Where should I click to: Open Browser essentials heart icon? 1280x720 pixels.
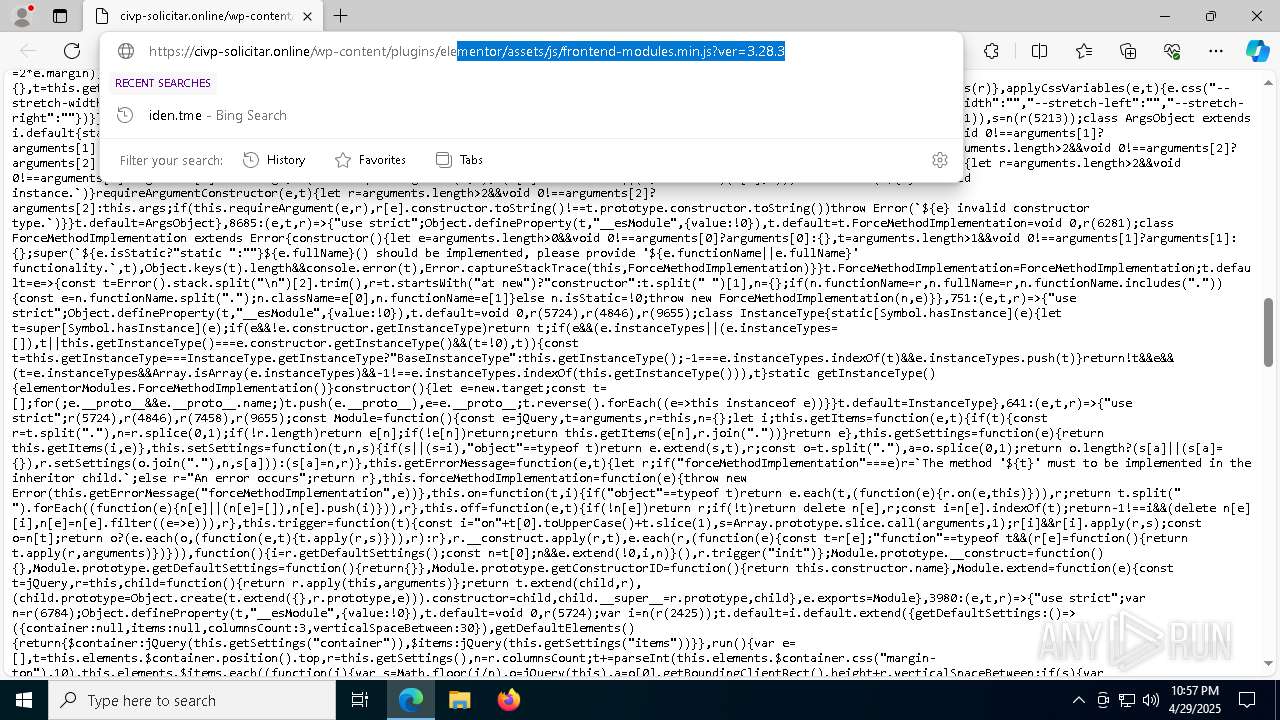coord(1172,51)
